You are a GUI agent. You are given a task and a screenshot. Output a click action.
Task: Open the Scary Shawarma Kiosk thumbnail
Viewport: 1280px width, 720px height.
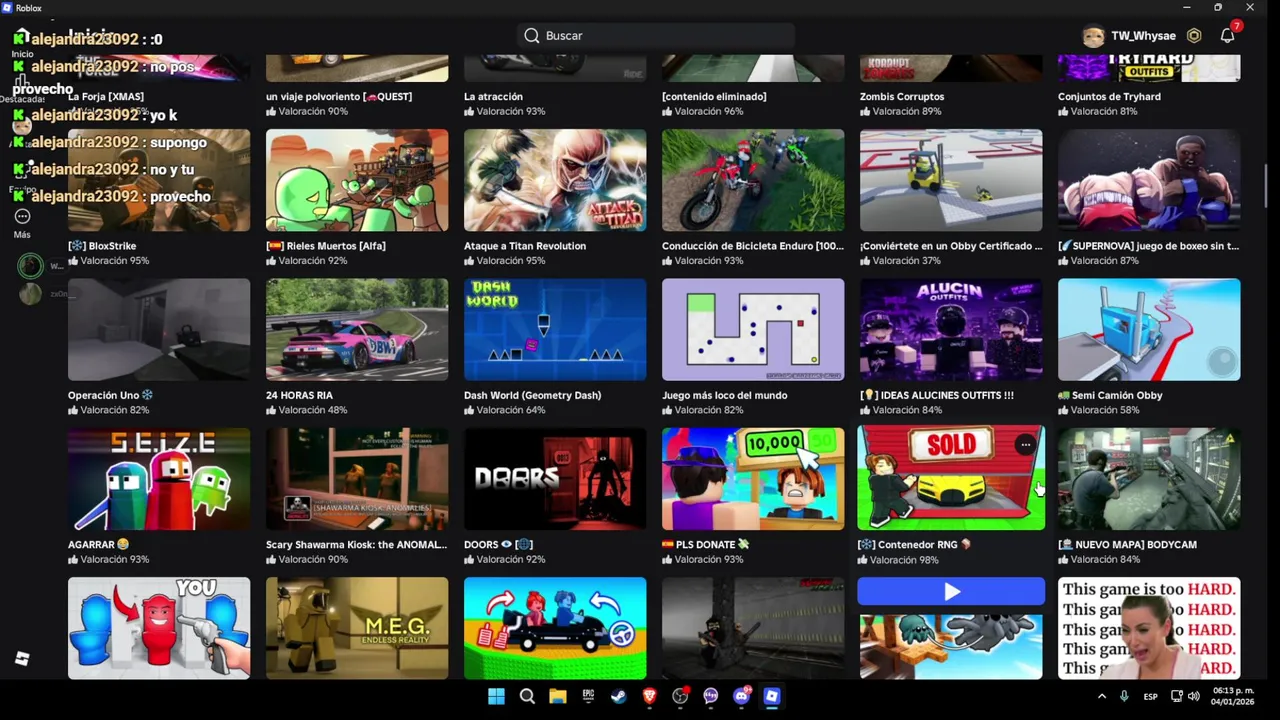tap(357, 479)
